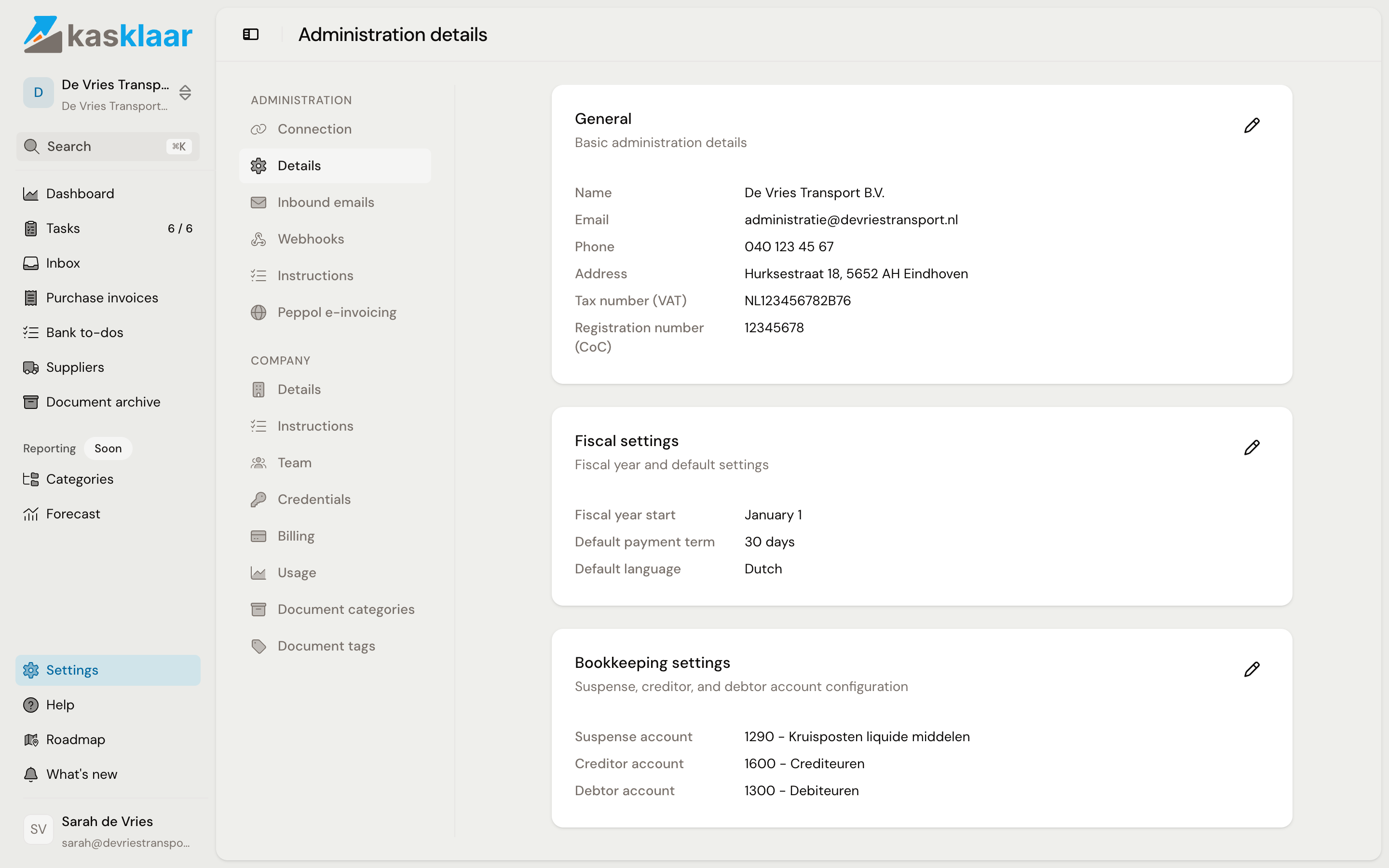Image resolution: width=1389 pixels, height=868 pixels.
Task: Open the Roadmap
Action: pyautogui.click(x=108, y=740)
